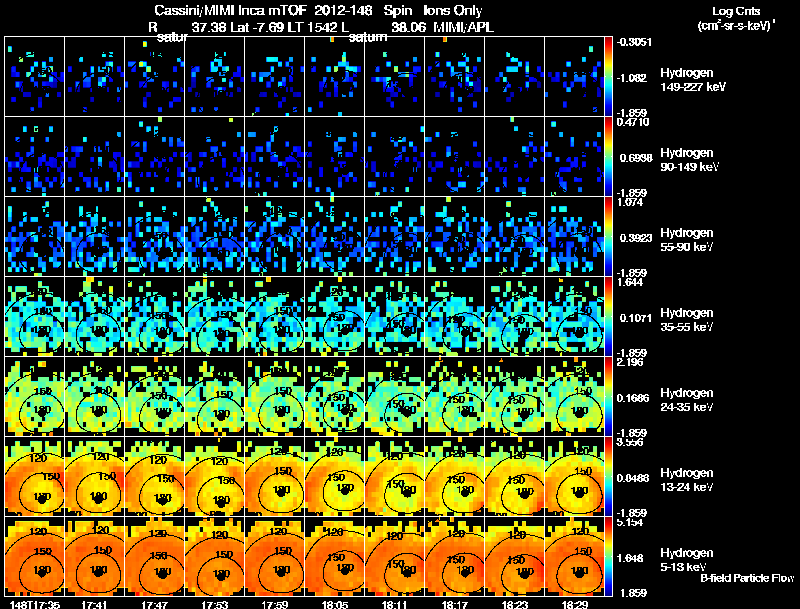Image resolution: width=800 pixels, height=609 pixels.
Task: Click the Hydrogen 55-90 keV color scale
Action: pyautogui.click(x=608, y=237)
